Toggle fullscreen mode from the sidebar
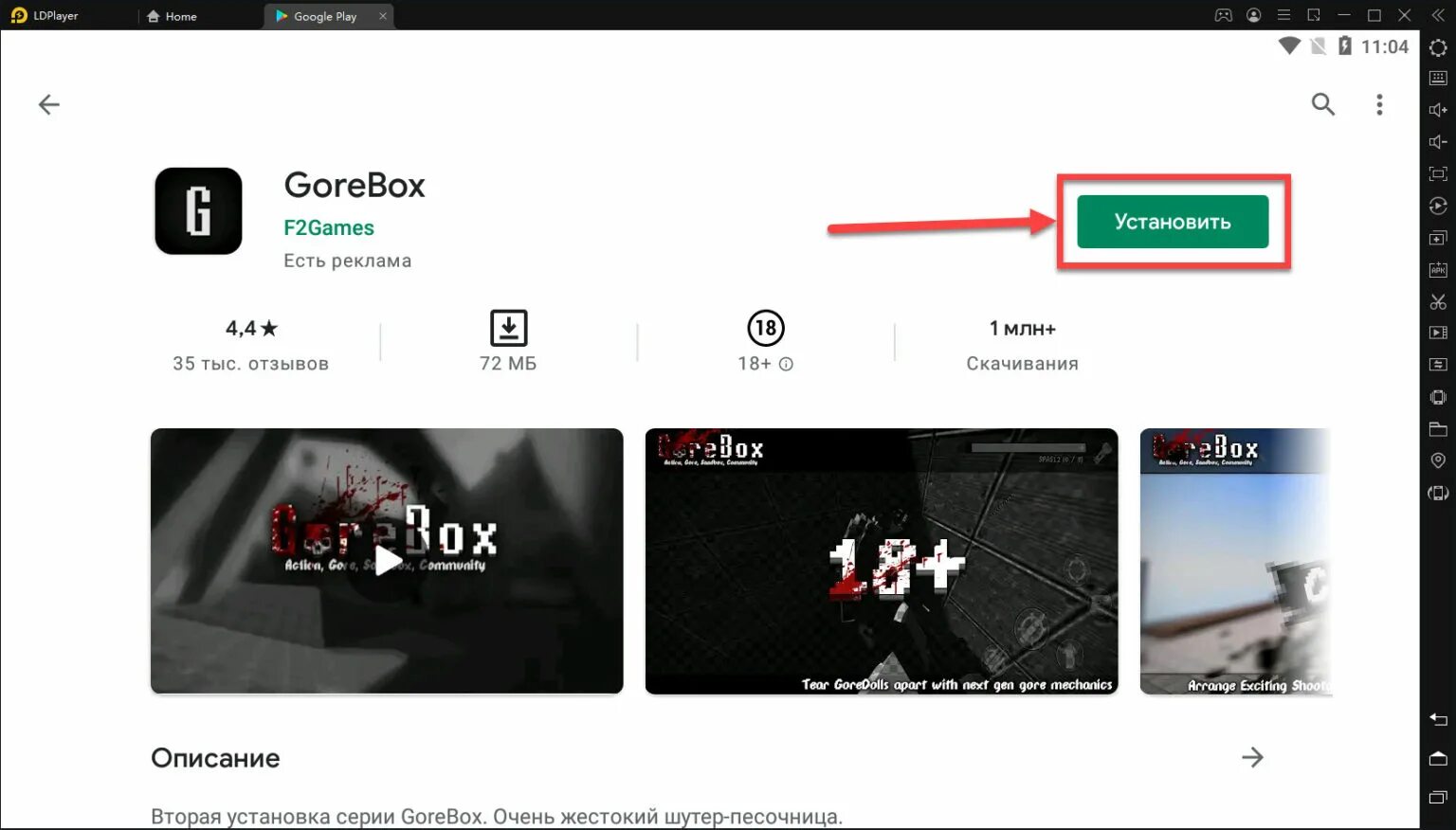The height and width of the screenshot is (830, 1456). click(x=1438, y=174)
